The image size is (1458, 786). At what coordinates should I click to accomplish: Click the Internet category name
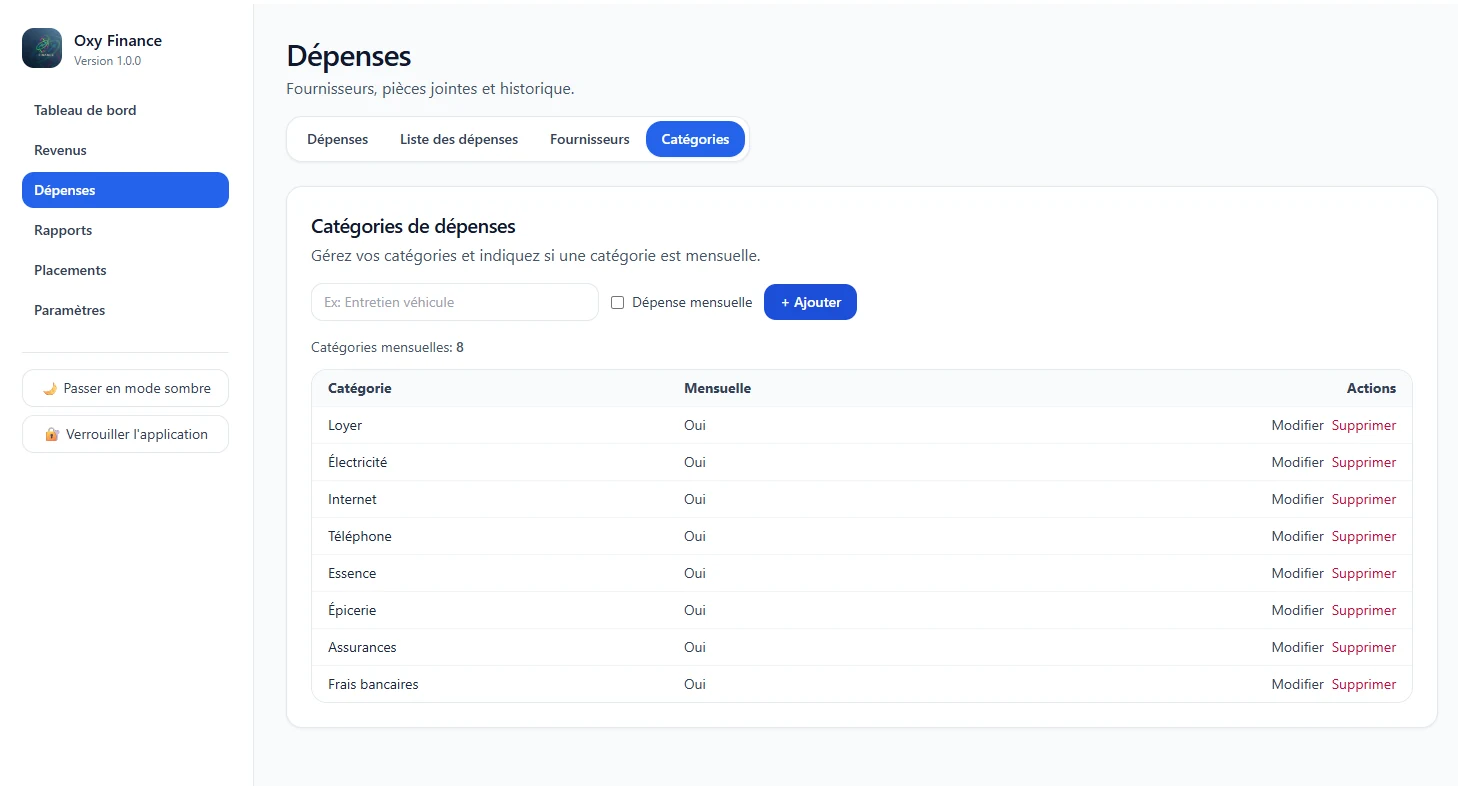click(352, 499)
